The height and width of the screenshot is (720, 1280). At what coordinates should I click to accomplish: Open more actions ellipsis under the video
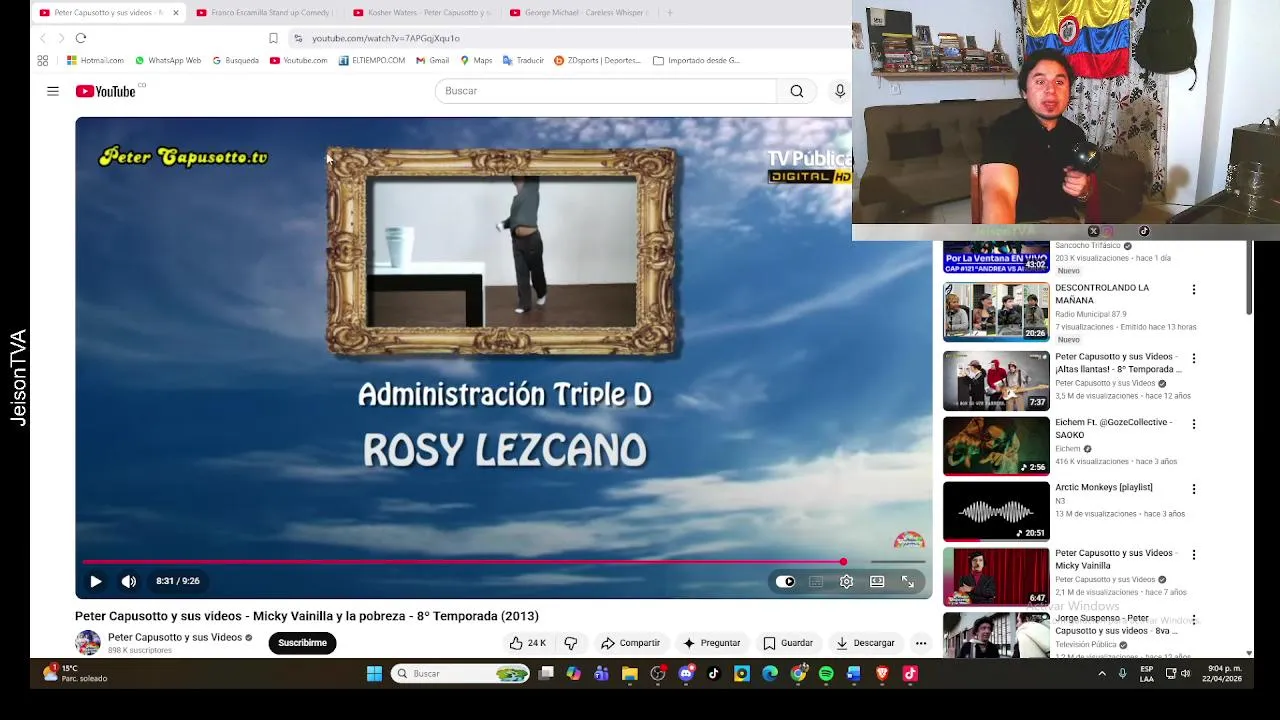tap(921, 643)
